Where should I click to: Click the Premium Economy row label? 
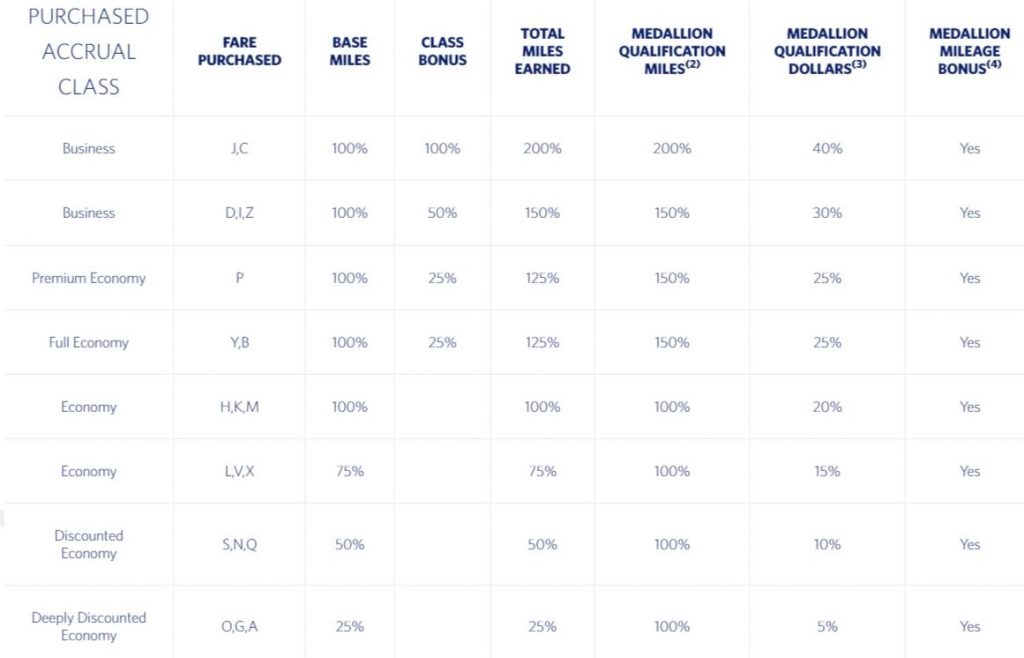coord(88,278)
